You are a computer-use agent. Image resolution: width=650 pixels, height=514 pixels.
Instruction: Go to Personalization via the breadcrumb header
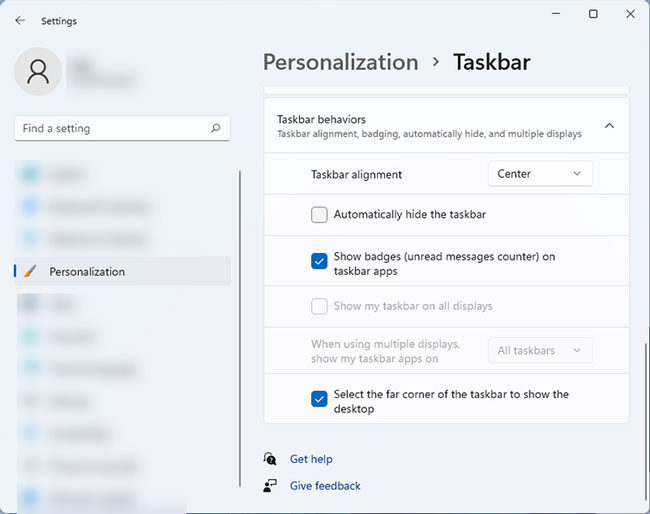[340, 62]
